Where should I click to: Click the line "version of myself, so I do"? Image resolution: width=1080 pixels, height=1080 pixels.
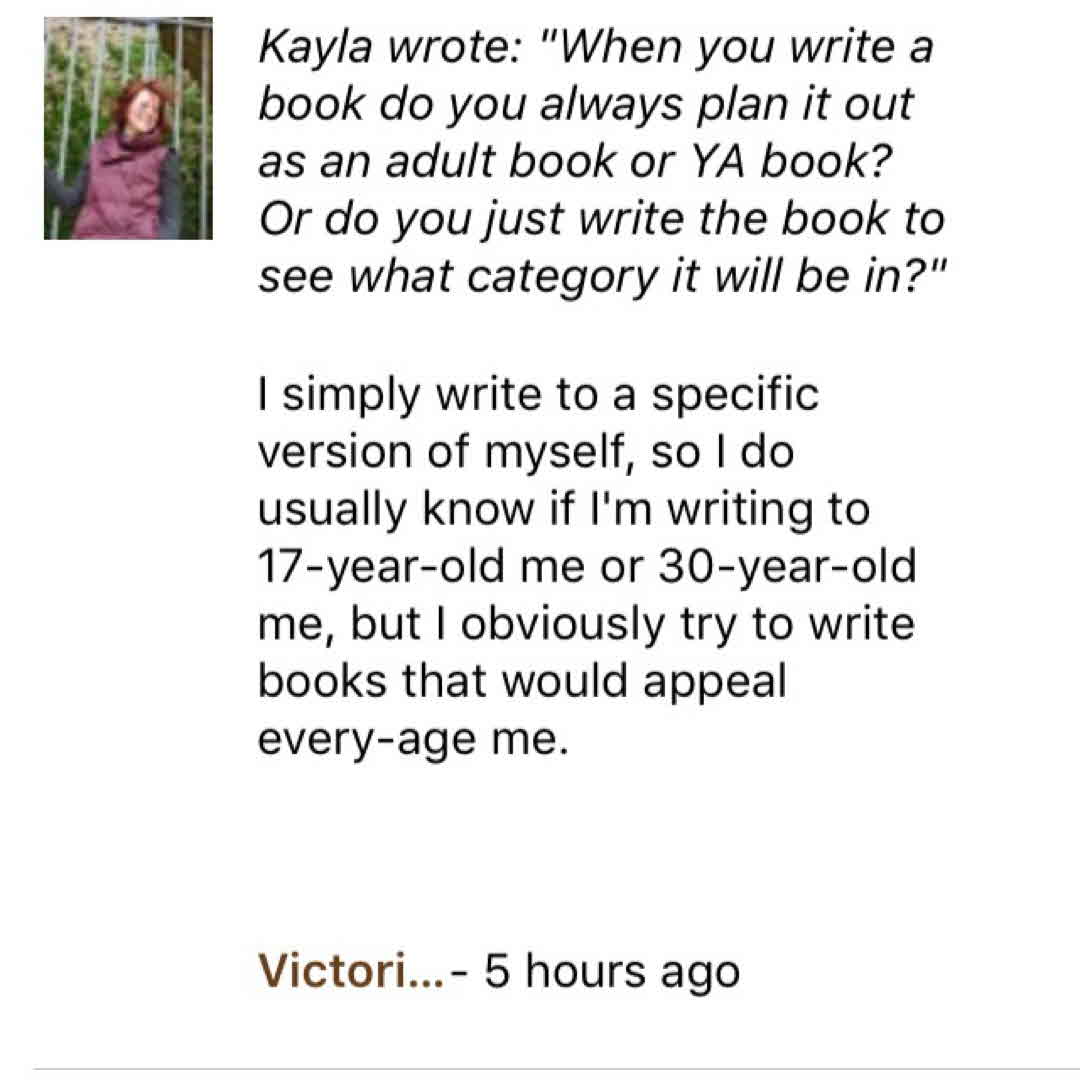click(525, 452)
